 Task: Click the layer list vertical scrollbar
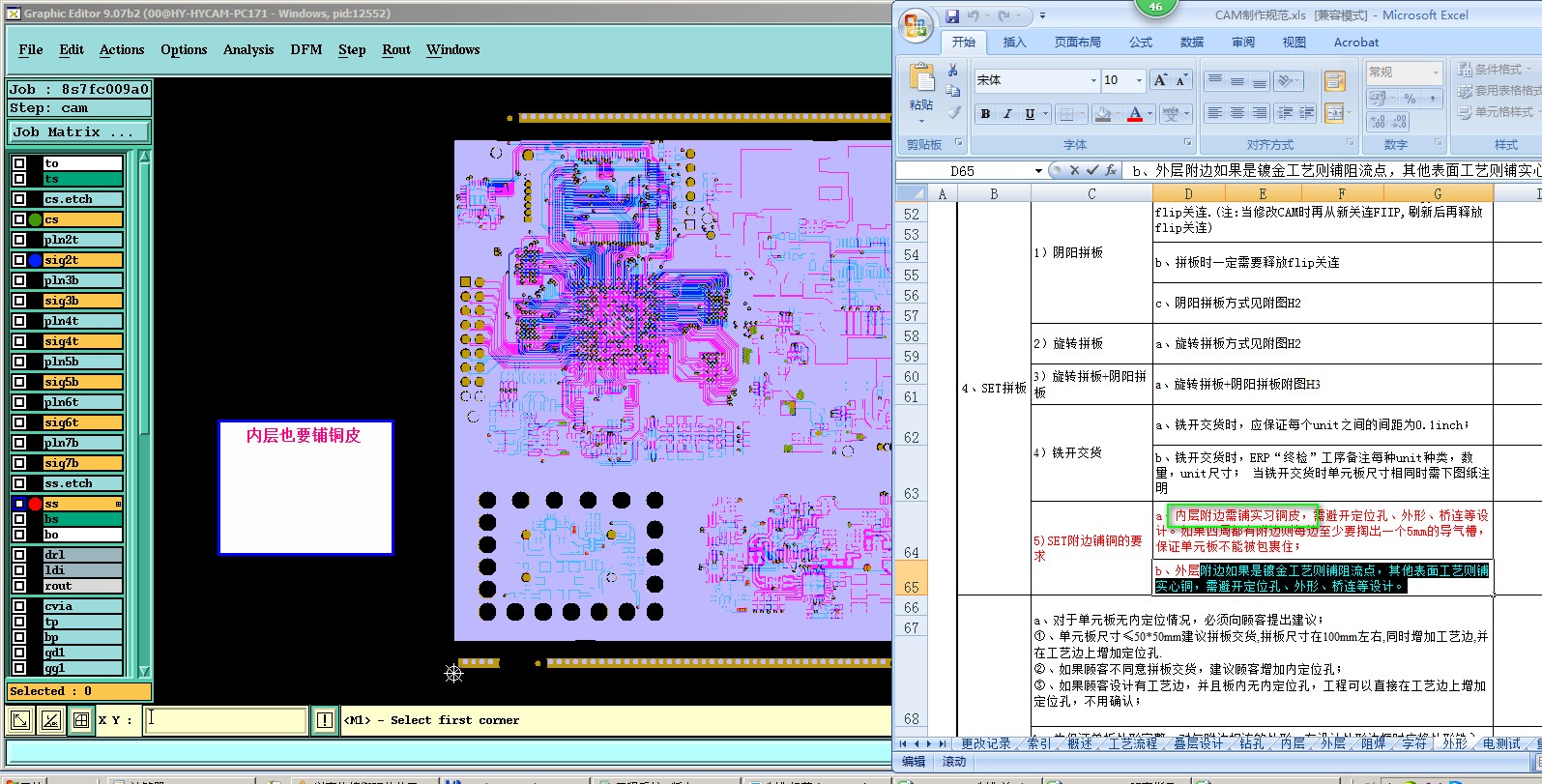pos(145,413)
